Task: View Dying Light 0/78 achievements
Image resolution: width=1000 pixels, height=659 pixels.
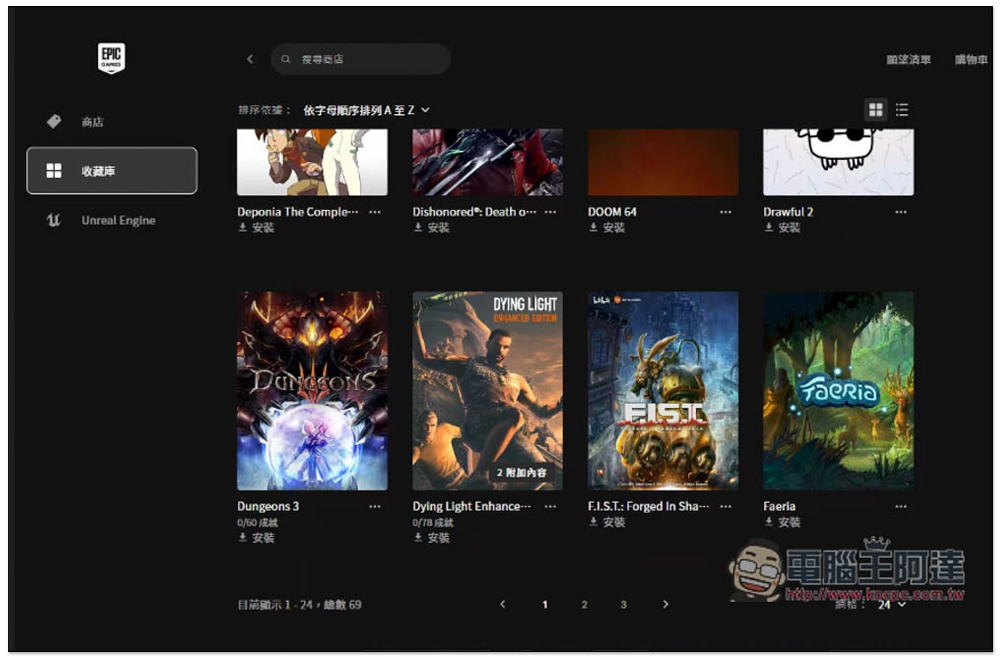Action: tap(433, 522)
